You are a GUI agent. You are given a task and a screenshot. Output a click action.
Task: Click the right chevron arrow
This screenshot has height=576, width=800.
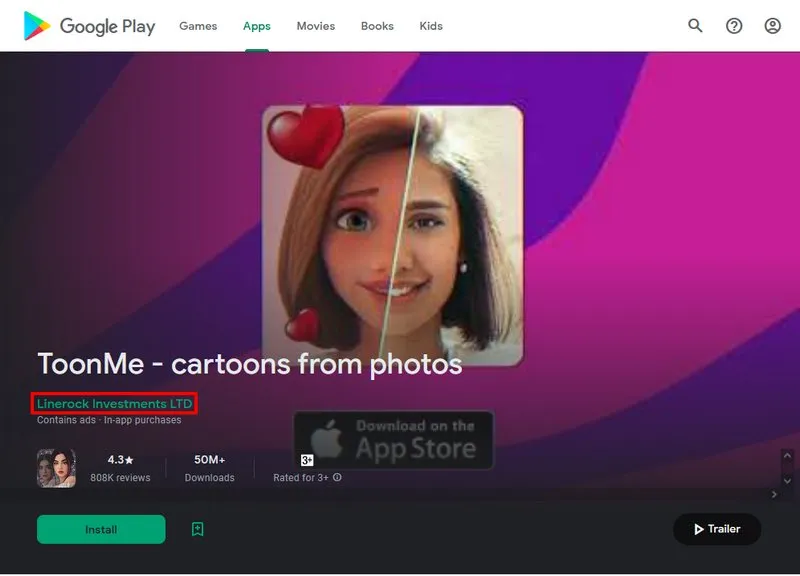(x=774, y=494)
